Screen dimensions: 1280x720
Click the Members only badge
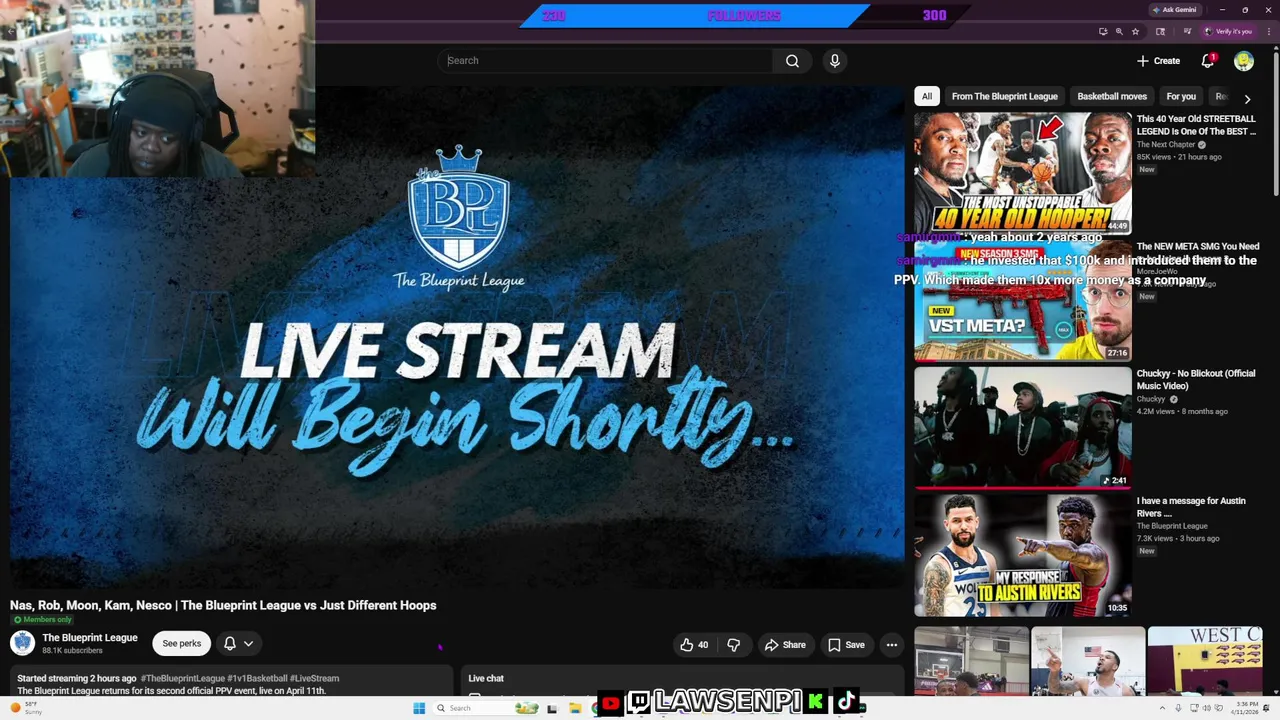(x=42, y=620)
